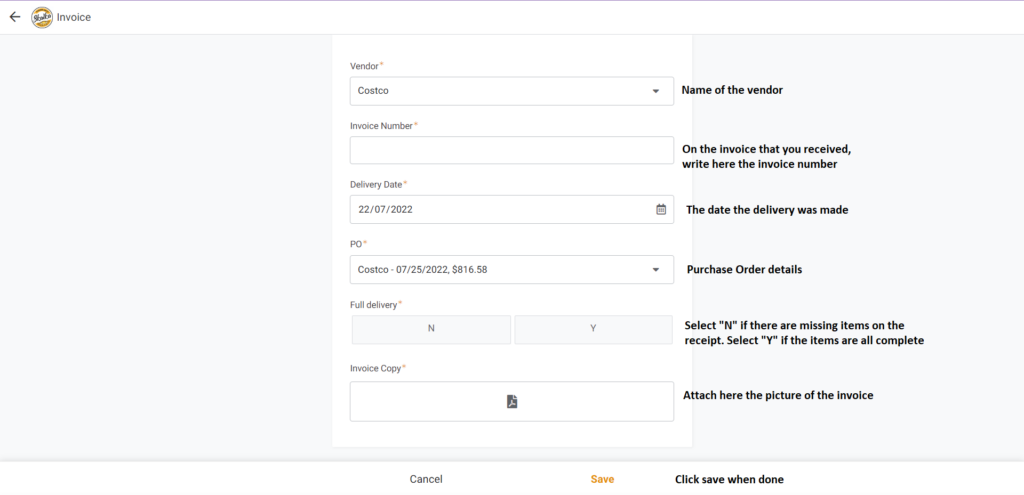Expand the Vendor dropdown arrow
The width and height of the screenshot is (1024, 495).
(x=656, y=91)
